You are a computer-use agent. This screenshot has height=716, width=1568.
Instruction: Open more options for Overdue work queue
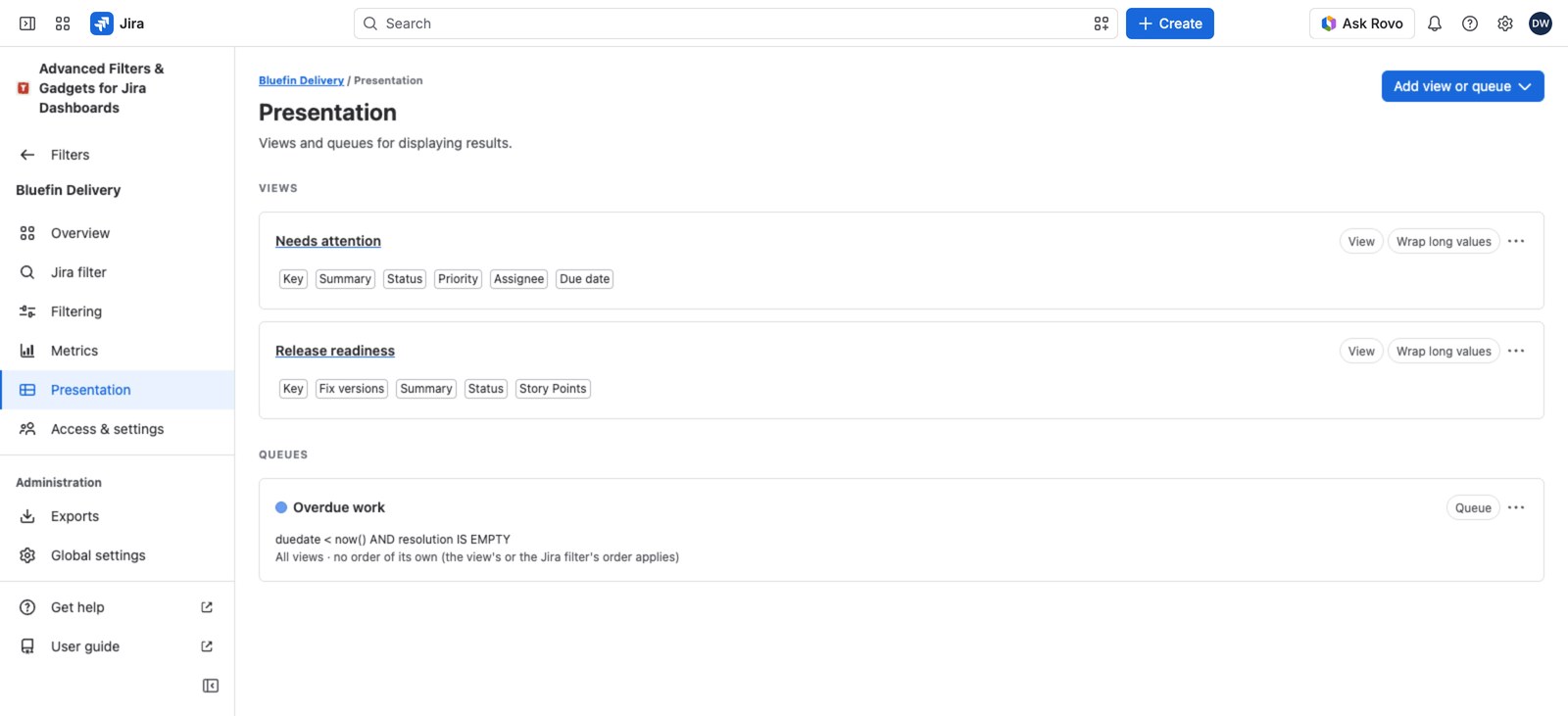pos(1516,507)
